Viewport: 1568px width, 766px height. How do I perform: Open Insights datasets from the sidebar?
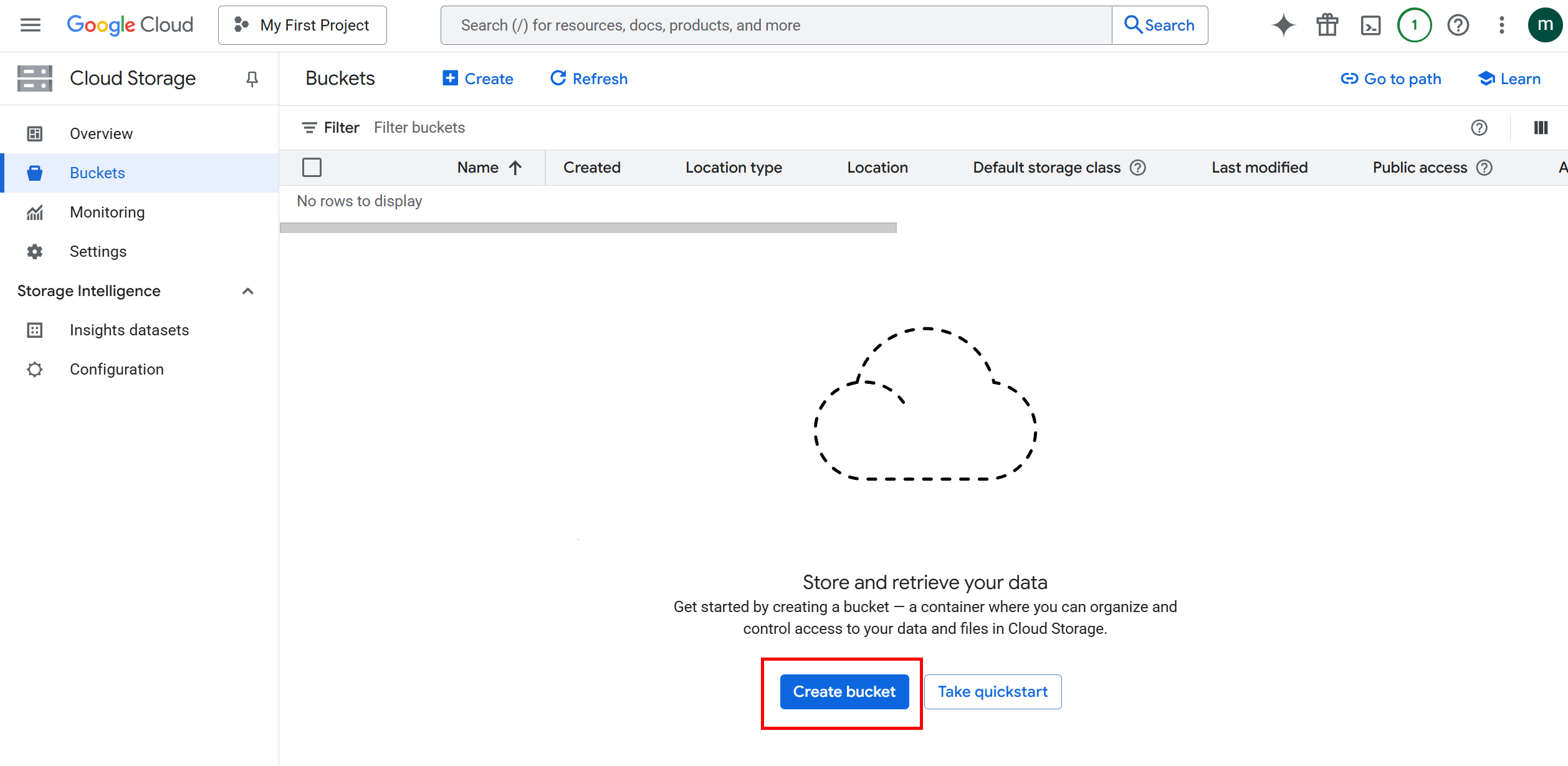click(x=129, y=330)
